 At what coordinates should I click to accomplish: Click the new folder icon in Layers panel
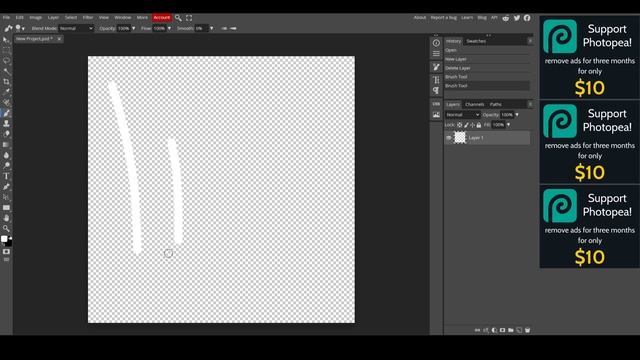(x=511, y=330)
